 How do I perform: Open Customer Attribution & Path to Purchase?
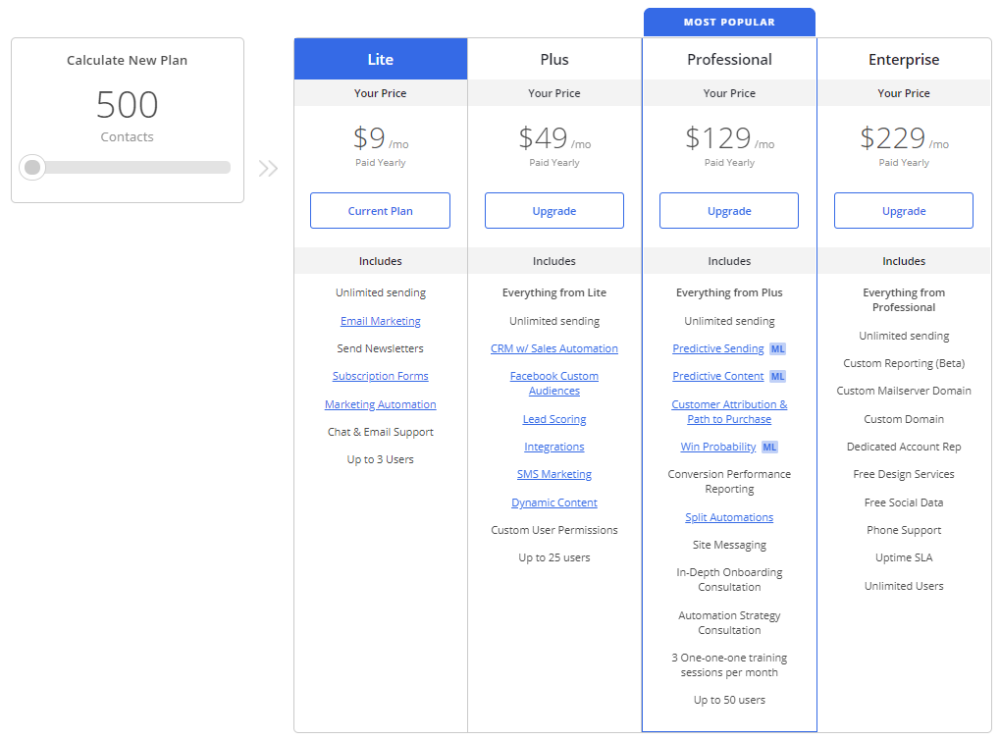(729, 411)
